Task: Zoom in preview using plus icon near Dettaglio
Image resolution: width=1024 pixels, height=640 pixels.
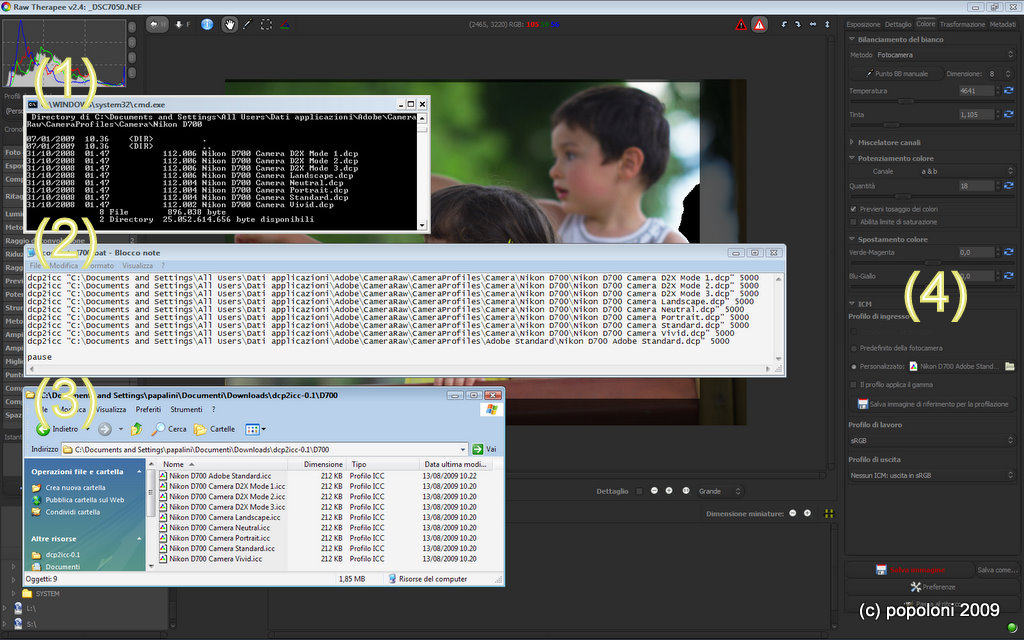Action: pyautogui.click(x=669, y=491)
